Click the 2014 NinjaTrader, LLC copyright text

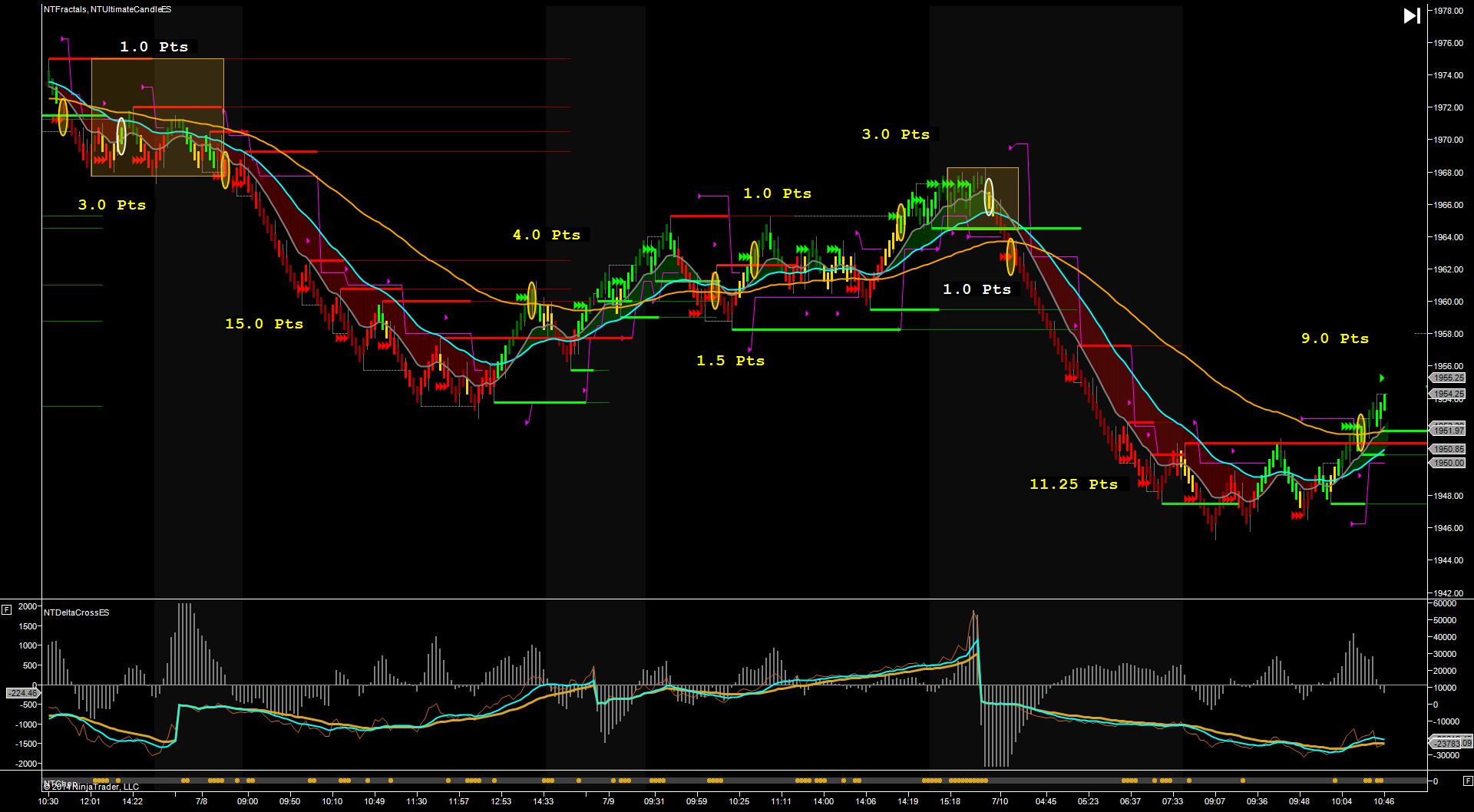tap(91, 787)
